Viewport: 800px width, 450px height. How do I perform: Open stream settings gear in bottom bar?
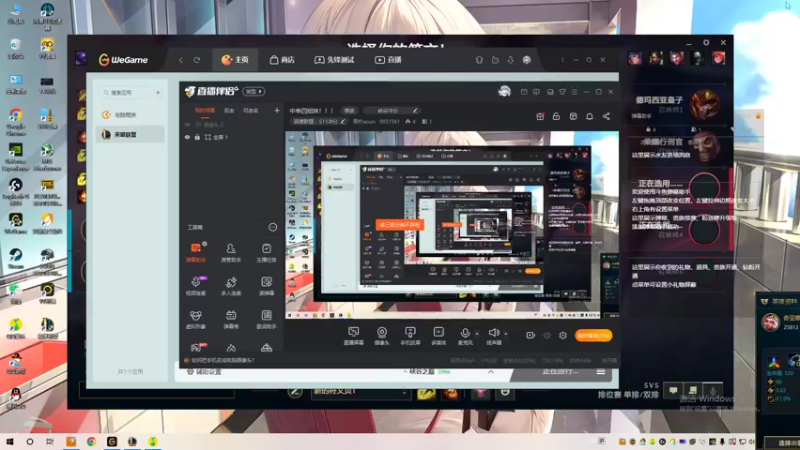point(563,335)
